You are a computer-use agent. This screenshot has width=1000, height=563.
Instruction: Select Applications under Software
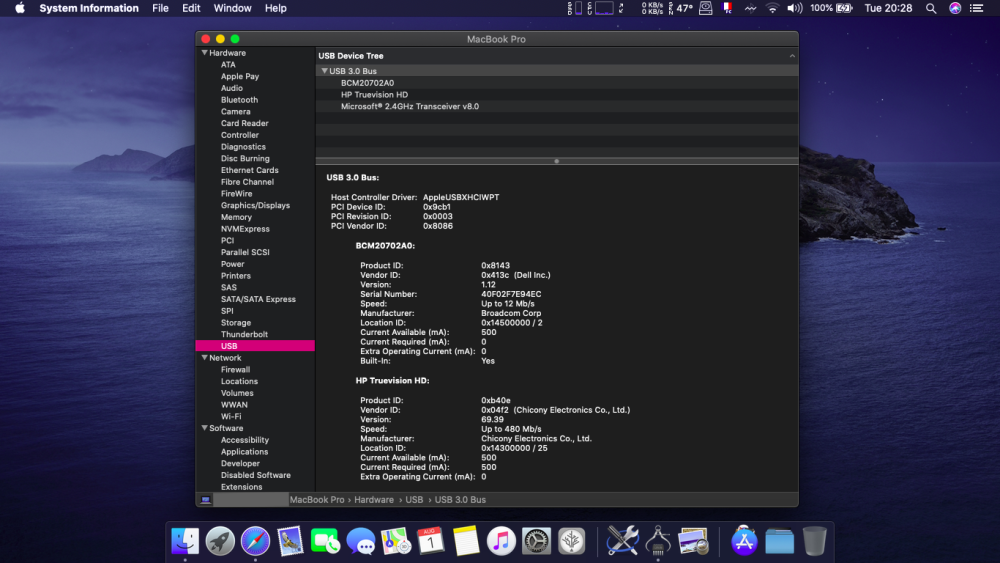pyautogui.click(x=244, y=451)
